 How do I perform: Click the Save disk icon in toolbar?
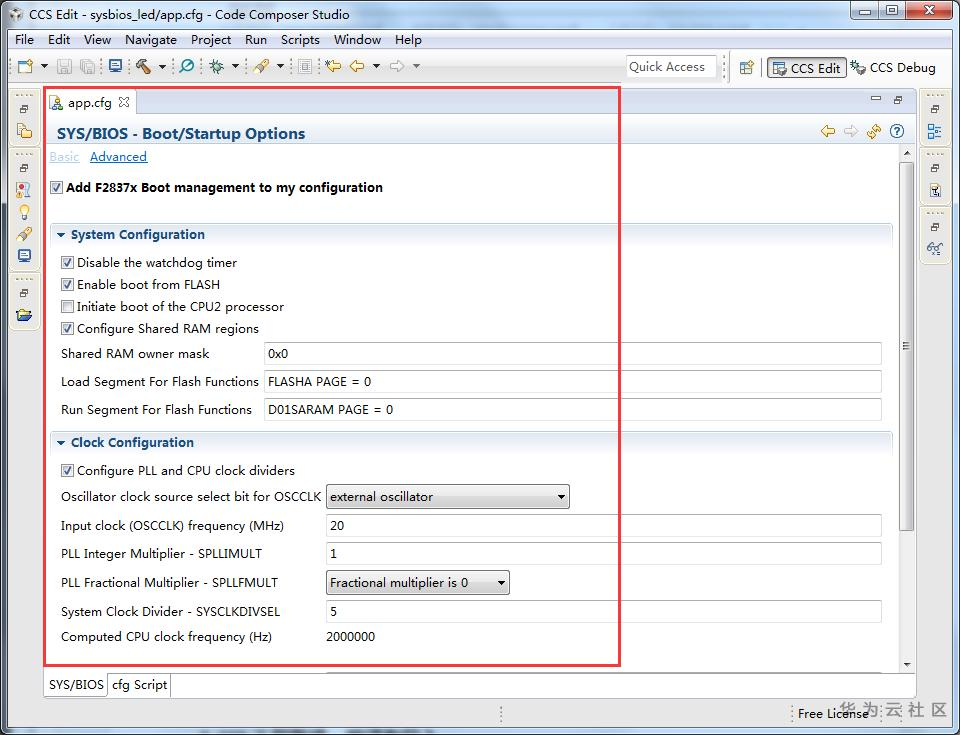[x=64, y=67]
